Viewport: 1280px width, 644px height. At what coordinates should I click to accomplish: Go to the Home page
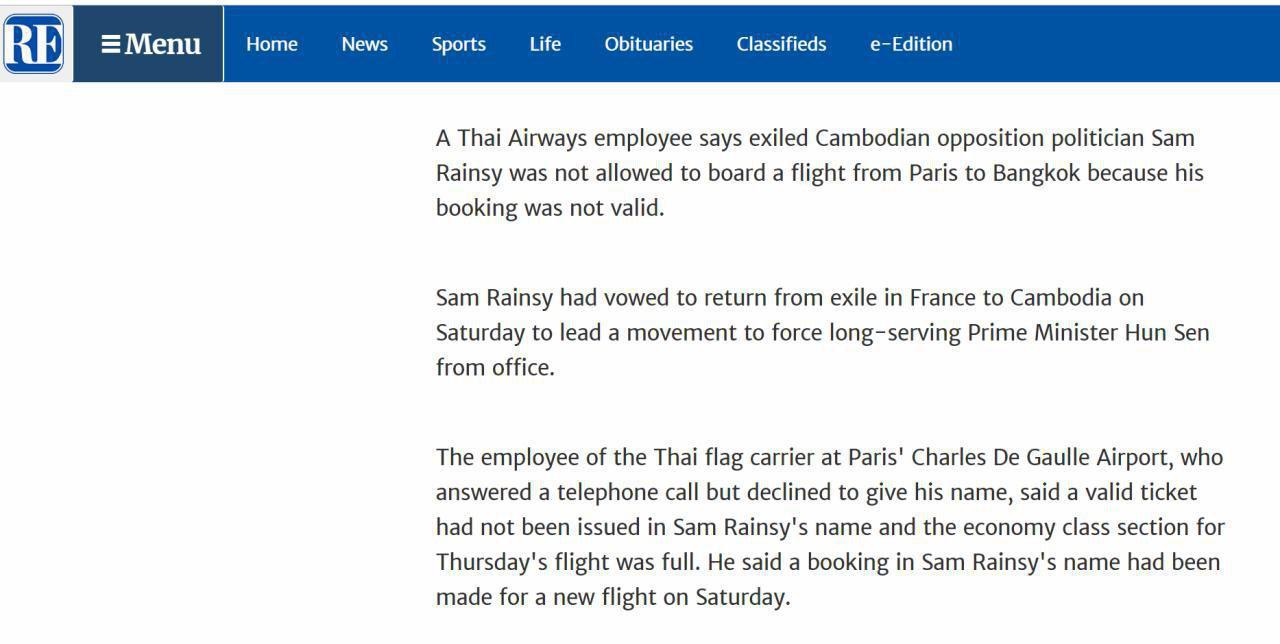(272, 44)
